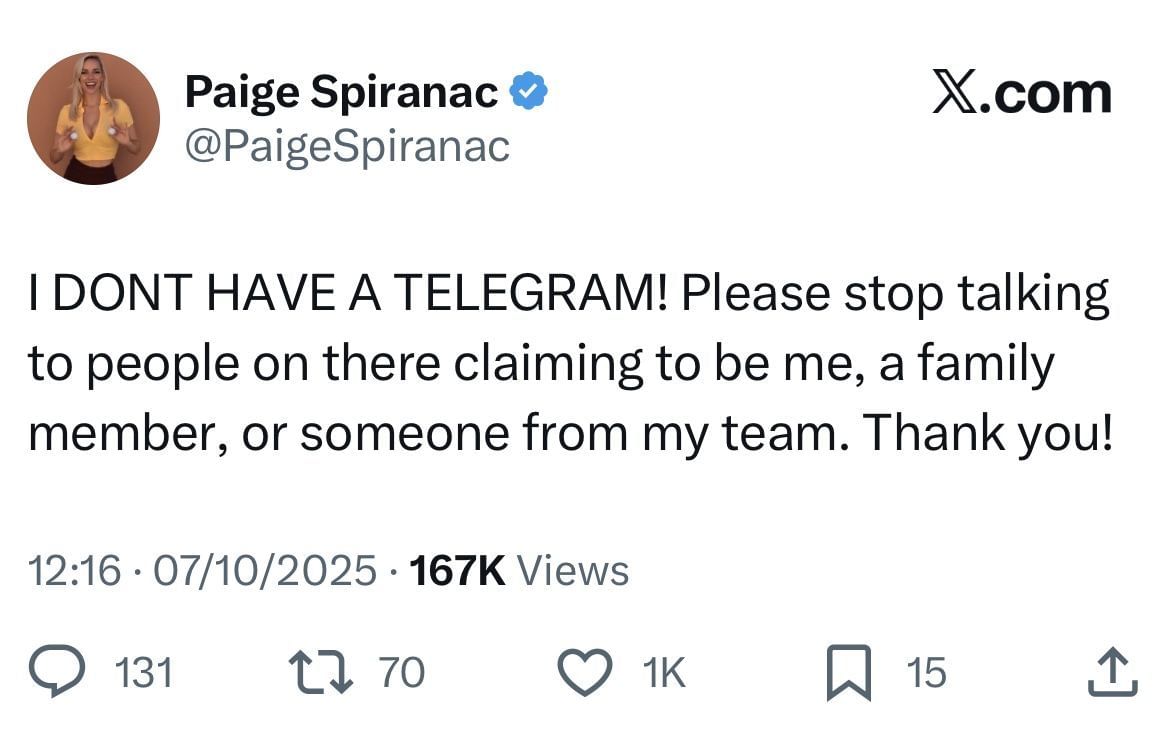Viewport: 1170px width, 737px height.
Task: View the 167K Views analytics
Action: (x=519, y=571)
